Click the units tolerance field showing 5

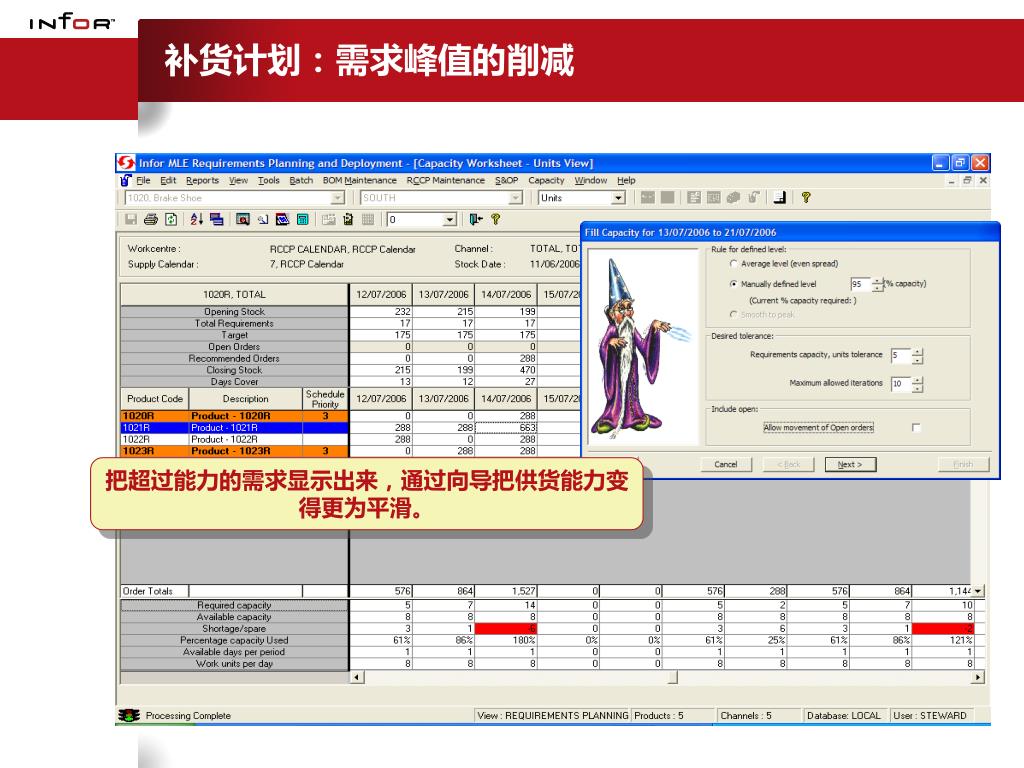click(x=901, y=355)
